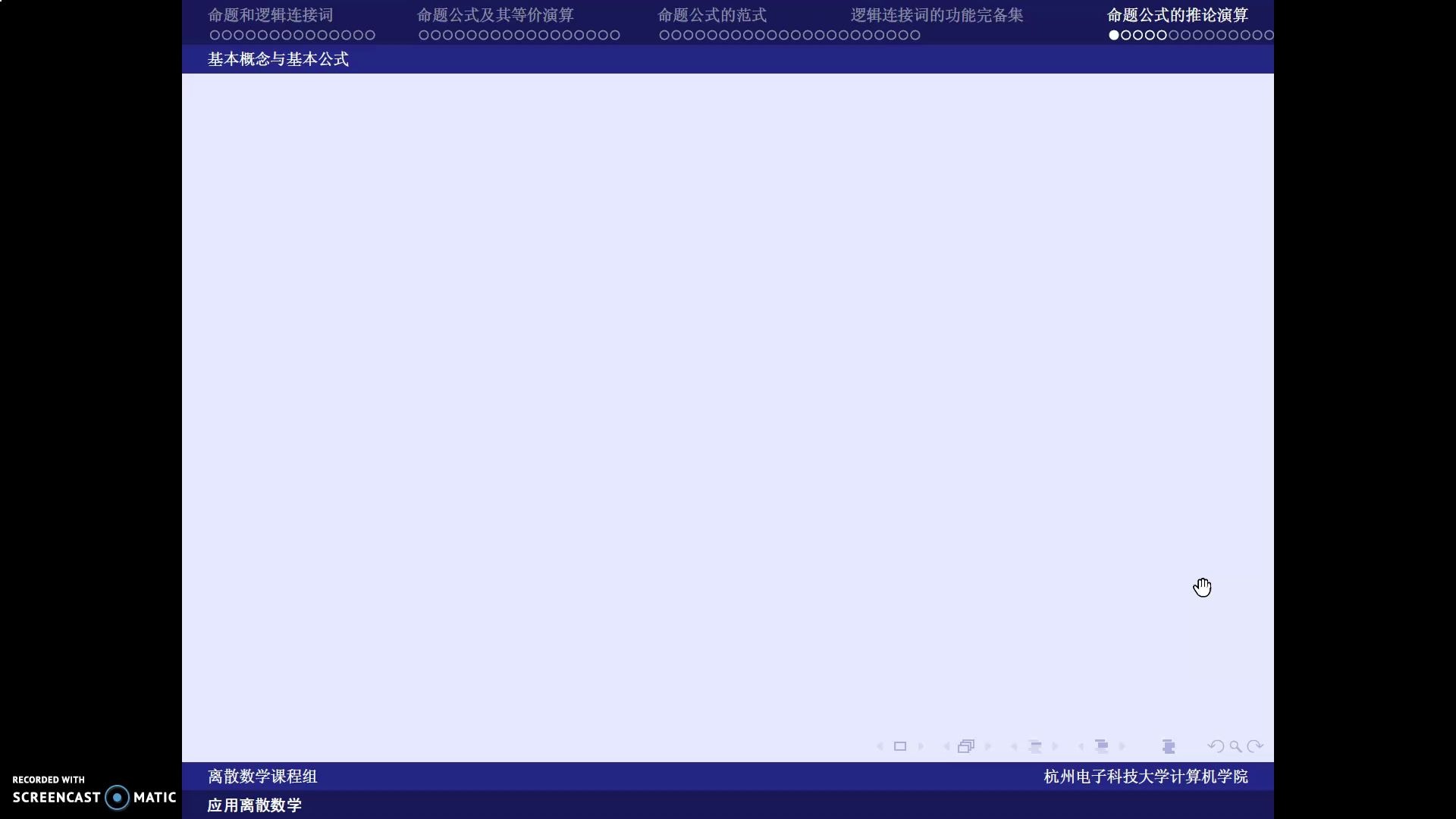This screenshot has width=1456, height=819.
Task: Open section 命题公式的范式
Action: [712, 15]
